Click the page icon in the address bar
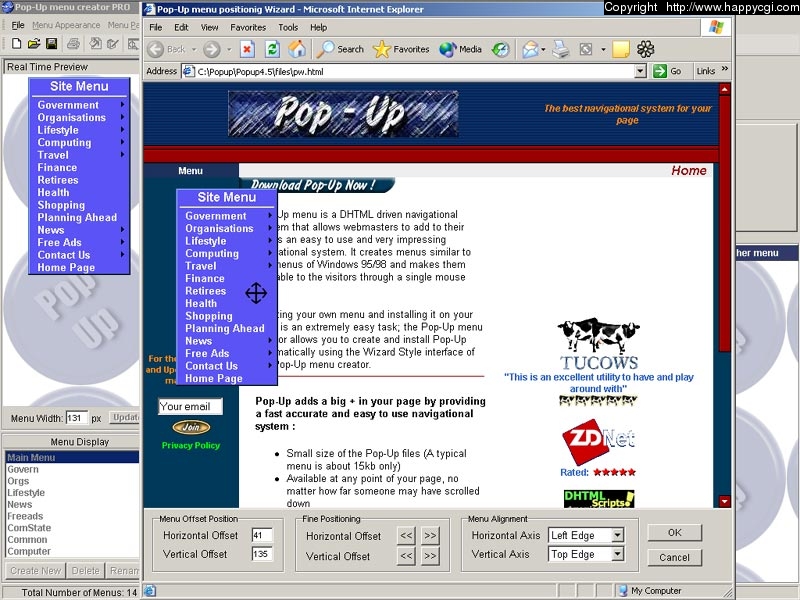Screen dimensions: 800x600 (x=188, y=71)
